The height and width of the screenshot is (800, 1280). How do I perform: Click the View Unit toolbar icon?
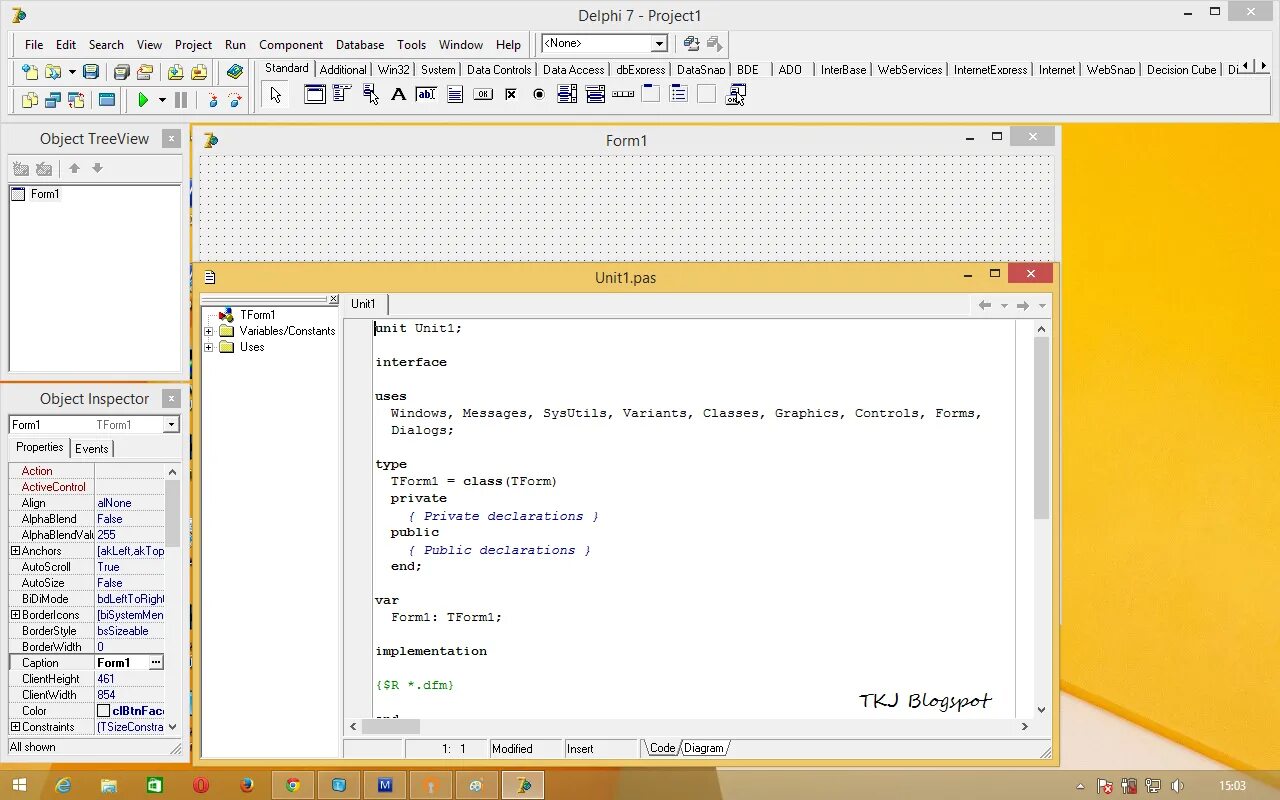(x=30, y=100)
